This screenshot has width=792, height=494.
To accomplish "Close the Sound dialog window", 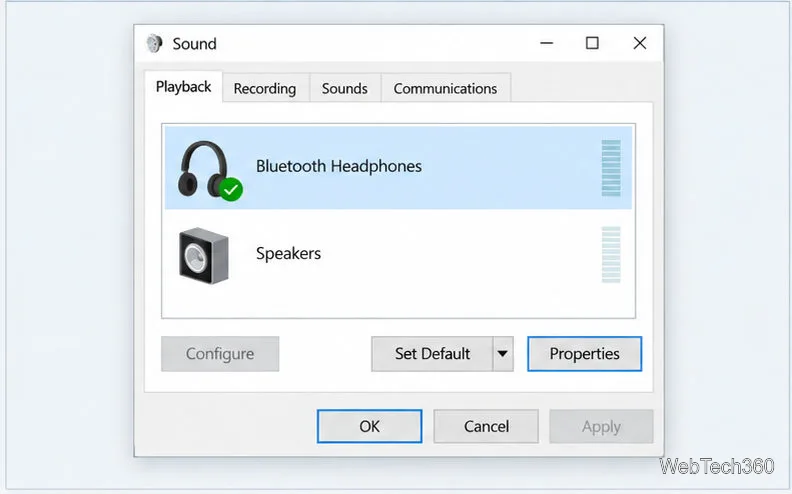I will tap(640, 43).
